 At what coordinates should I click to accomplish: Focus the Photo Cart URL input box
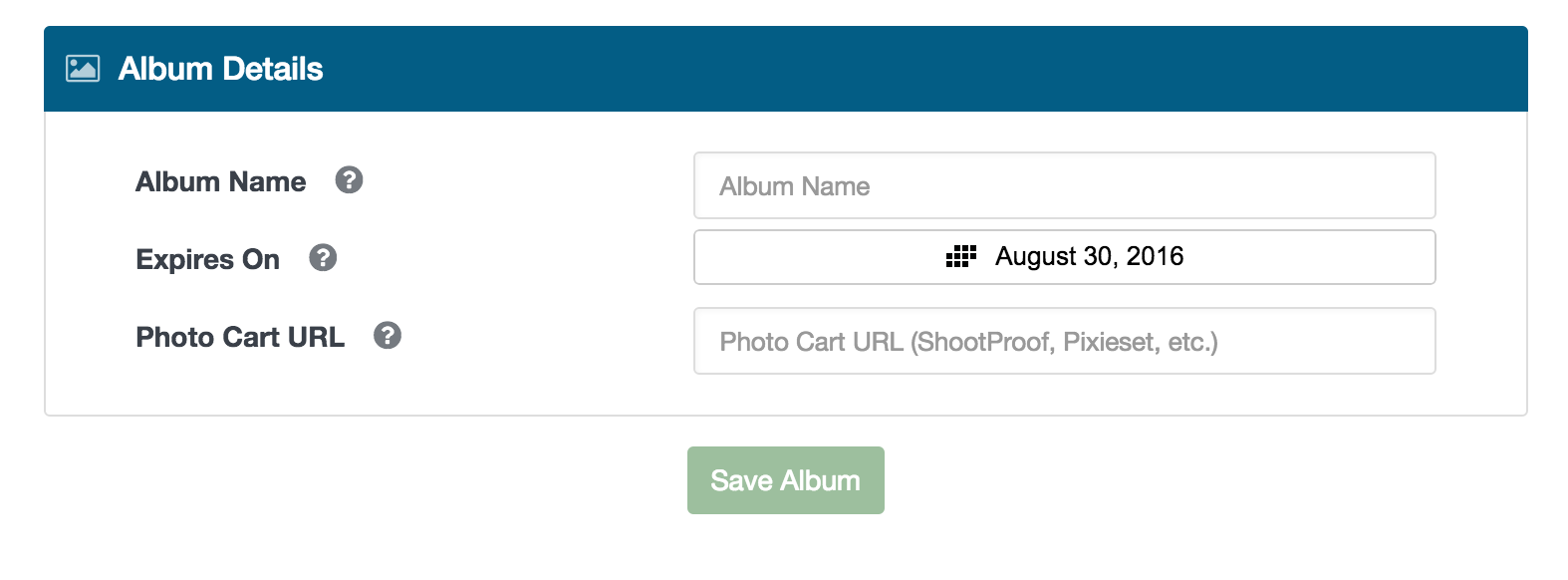point(1064,341)
